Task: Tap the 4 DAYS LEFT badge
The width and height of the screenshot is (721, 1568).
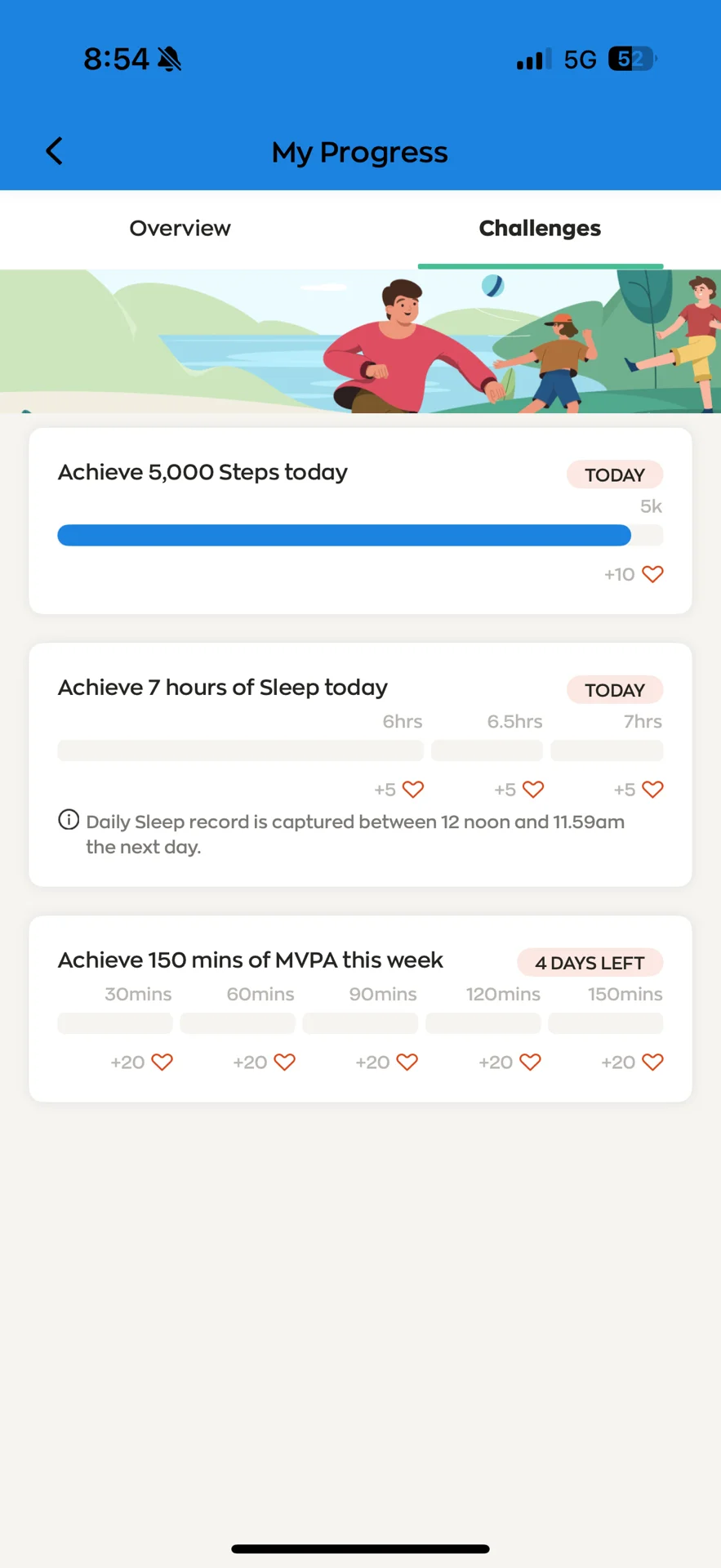Action: click(590, 963)
